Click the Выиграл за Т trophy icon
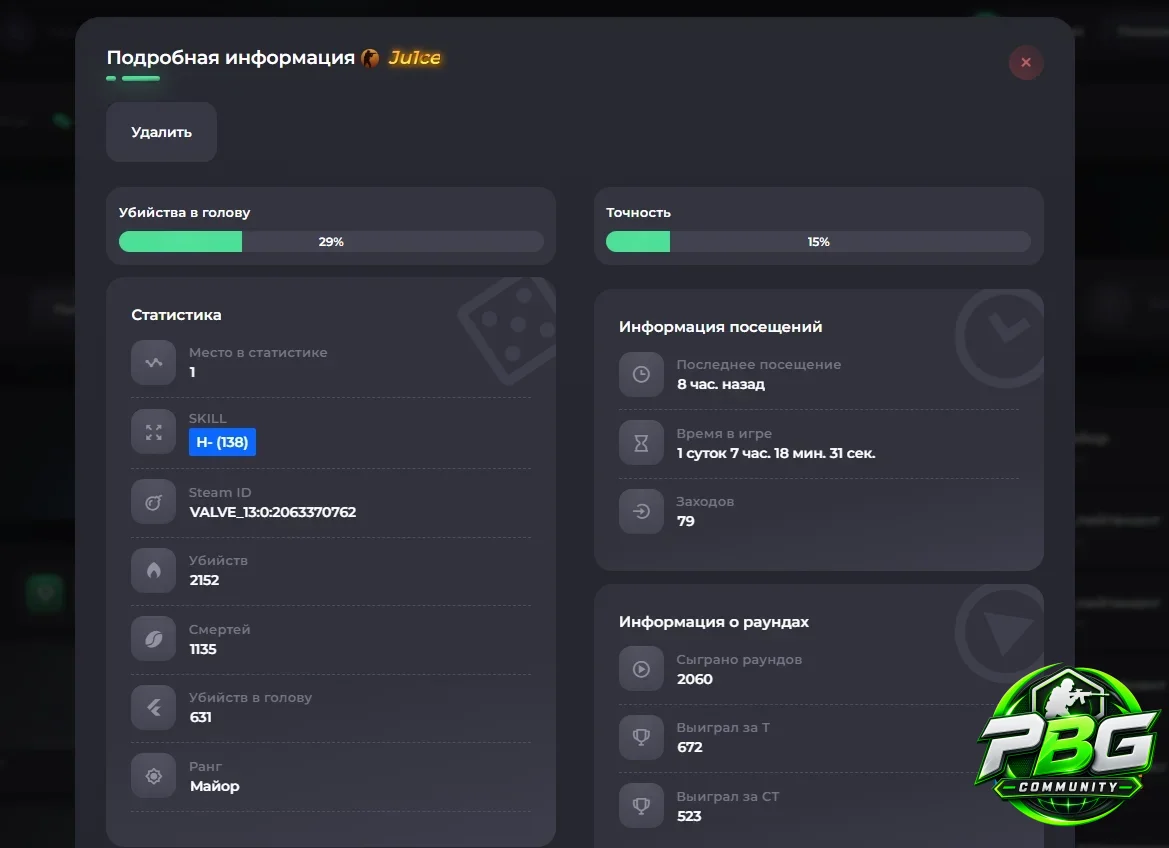The image size is (1169, 848). 641,737
